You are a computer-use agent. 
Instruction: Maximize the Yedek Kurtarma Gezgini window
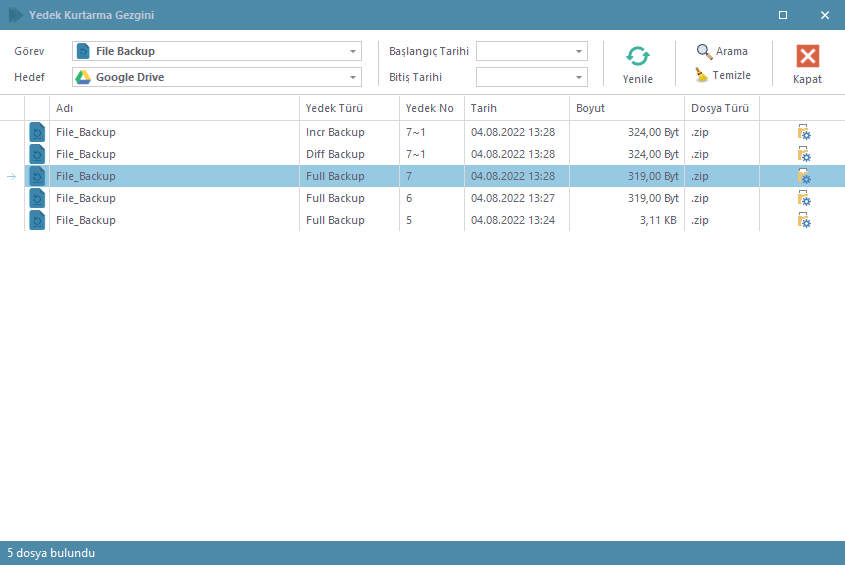(783, 15)
